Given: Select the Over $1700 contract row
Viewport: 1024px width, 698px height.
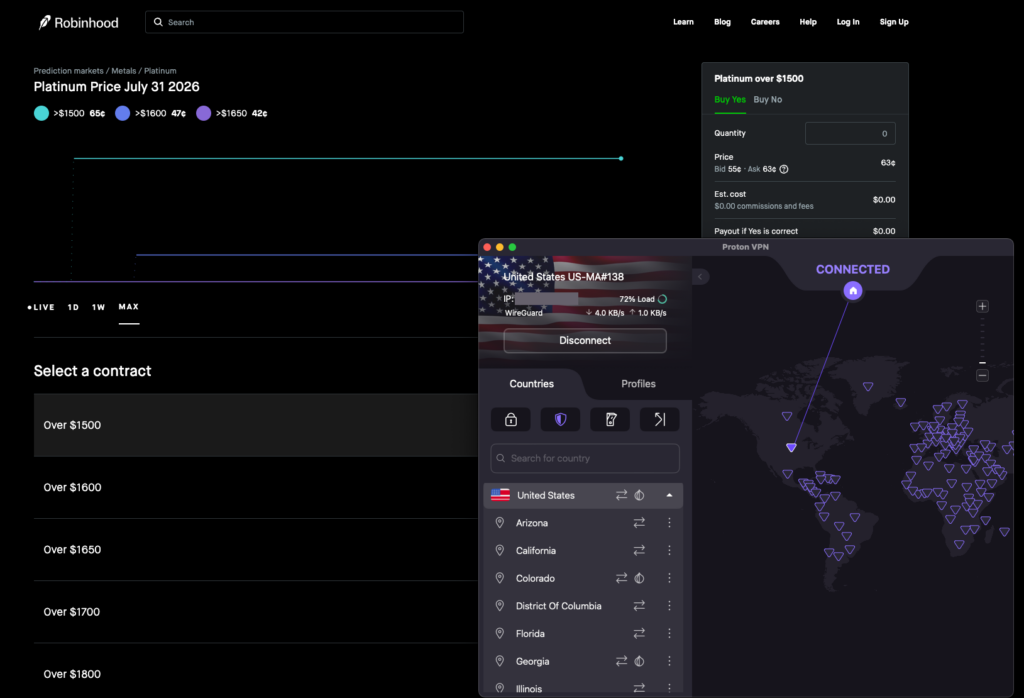Looking at the screenshot, I should (x=255, y=612).
